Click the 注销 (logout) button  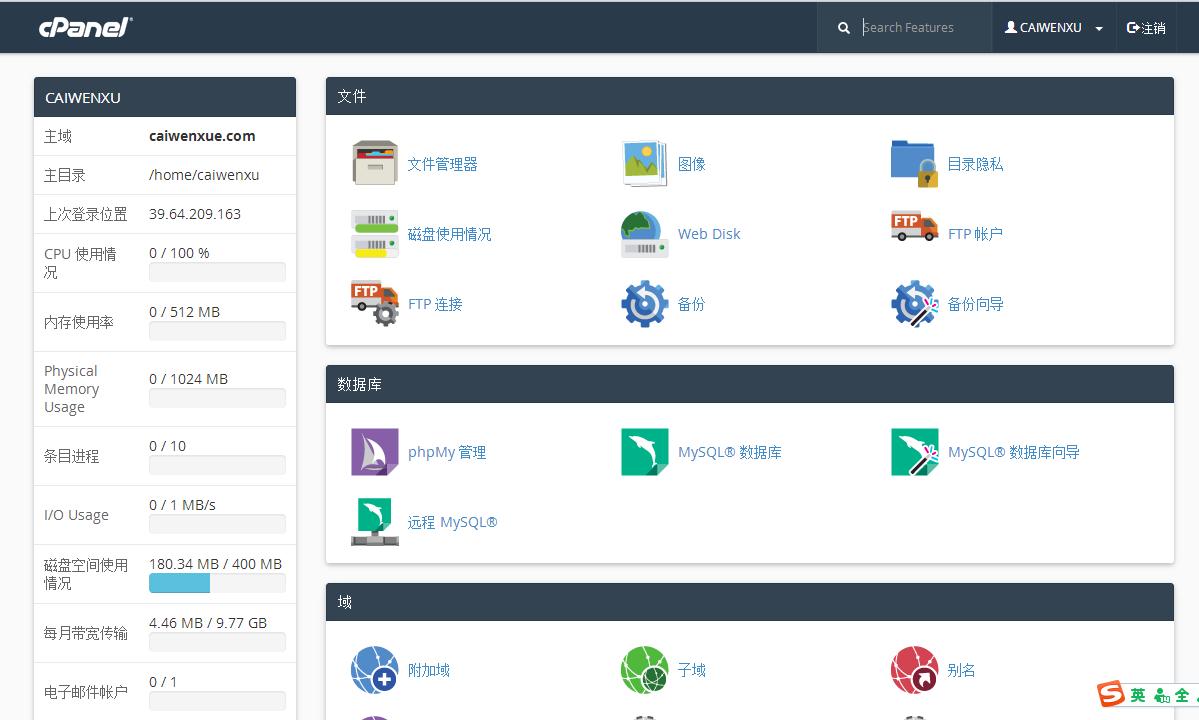(1145, 27)
